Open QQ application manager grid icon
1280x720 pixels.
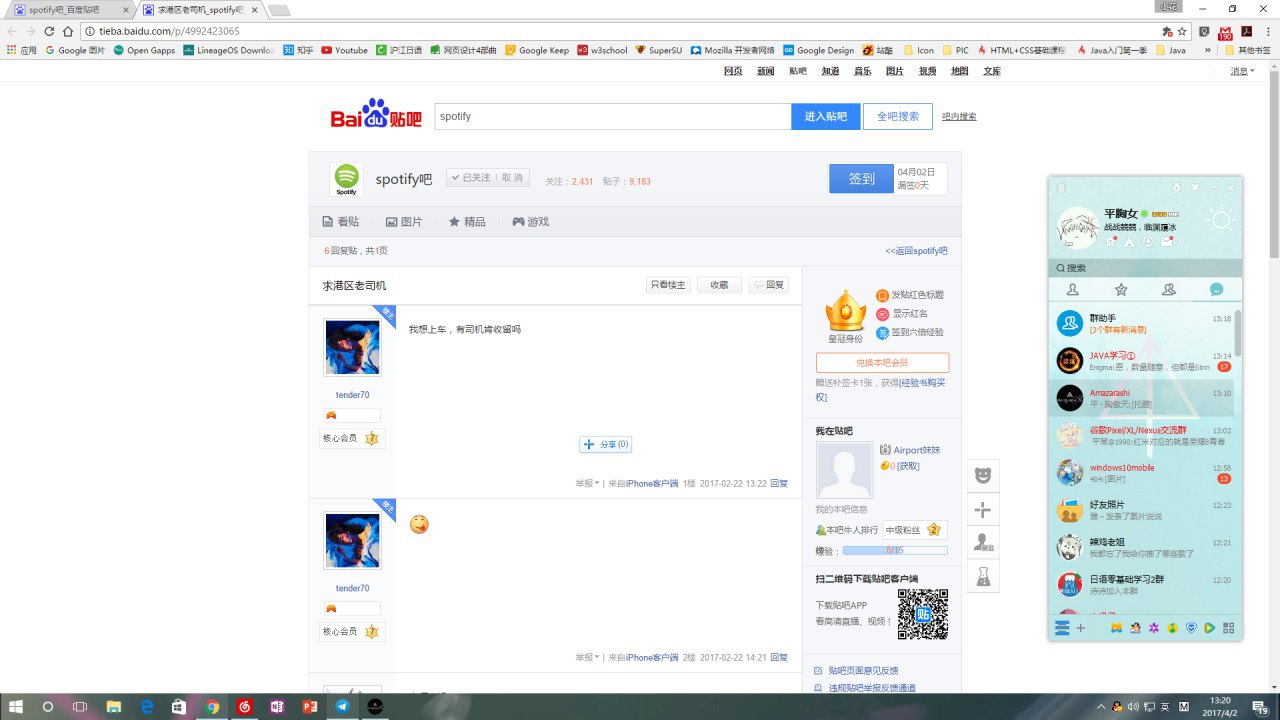pyautogui.click(x=1228, y=628)
